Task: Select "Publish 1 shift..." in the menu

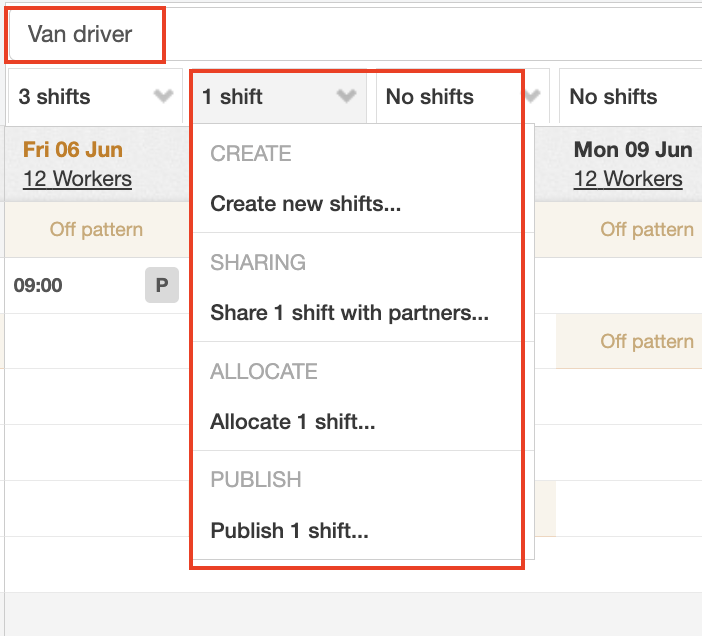Action: coord(289,531)
